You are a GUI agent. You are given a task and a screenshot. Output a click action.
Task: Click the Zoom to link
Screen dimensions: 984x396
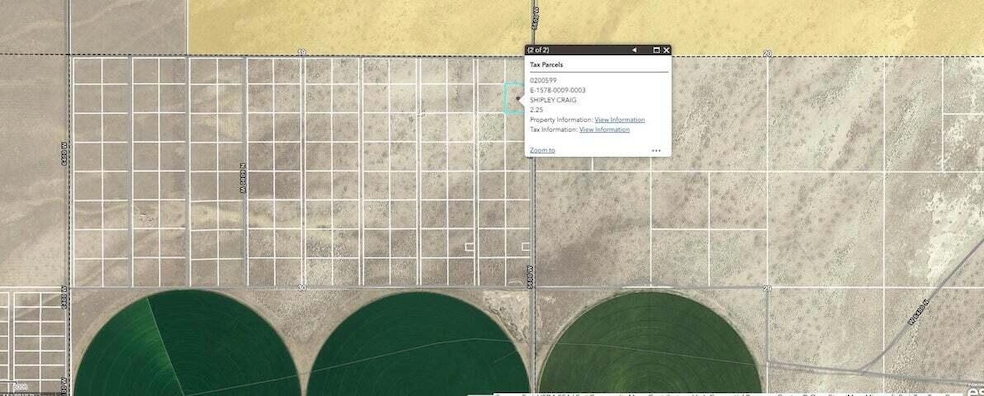click(x=542, y=150)
